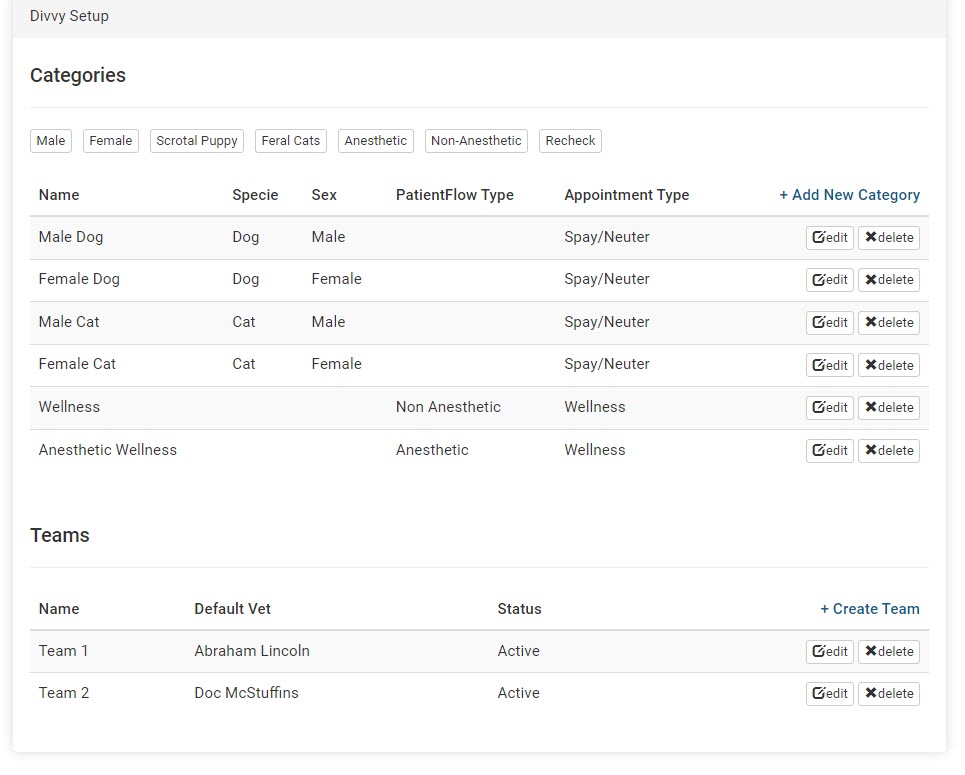
Task: Select the Scrotal Puppy tag
Action: click(197, 141)
